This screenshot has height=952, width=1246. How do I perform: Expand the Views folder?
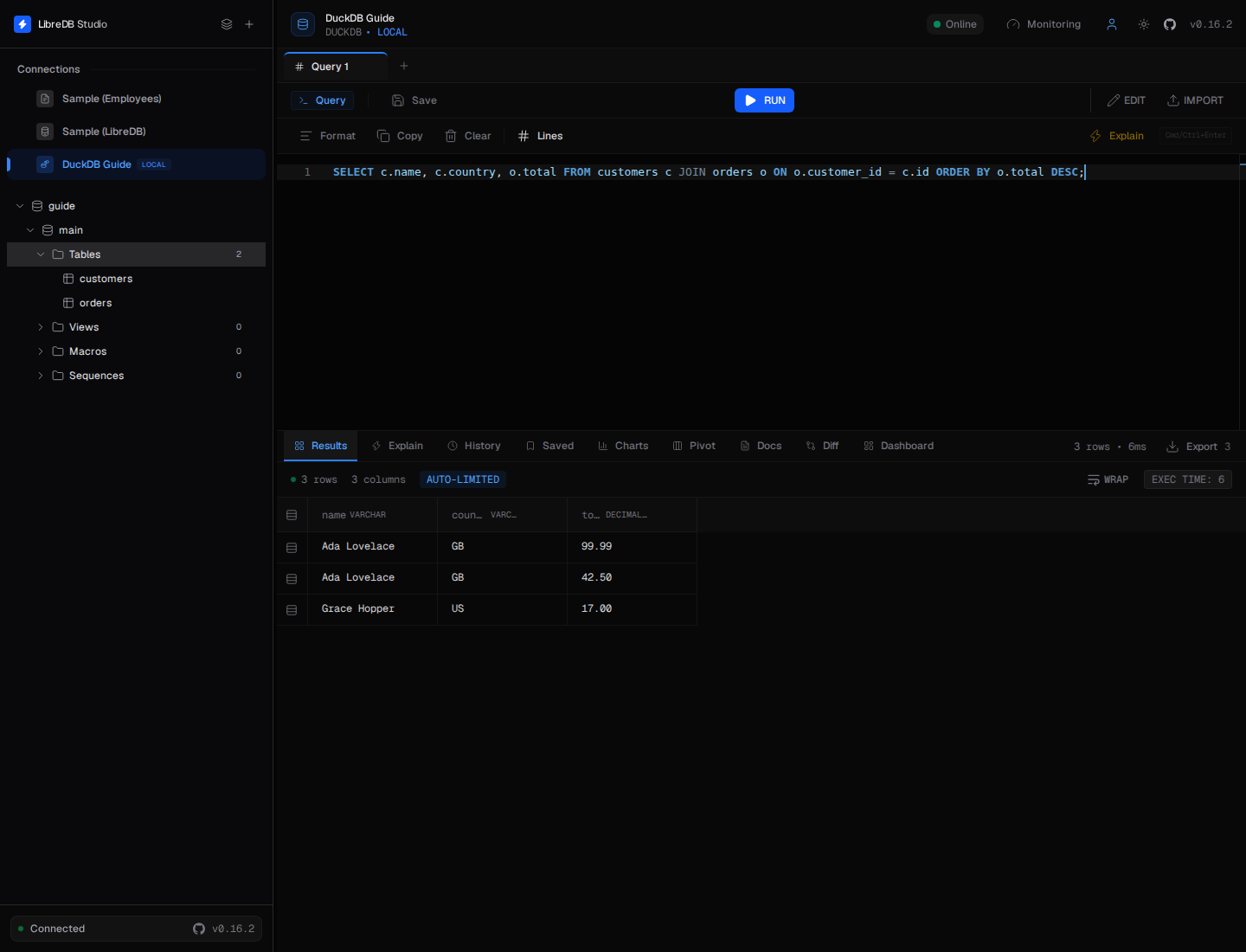pyautogui.click(x=41, y=327)
